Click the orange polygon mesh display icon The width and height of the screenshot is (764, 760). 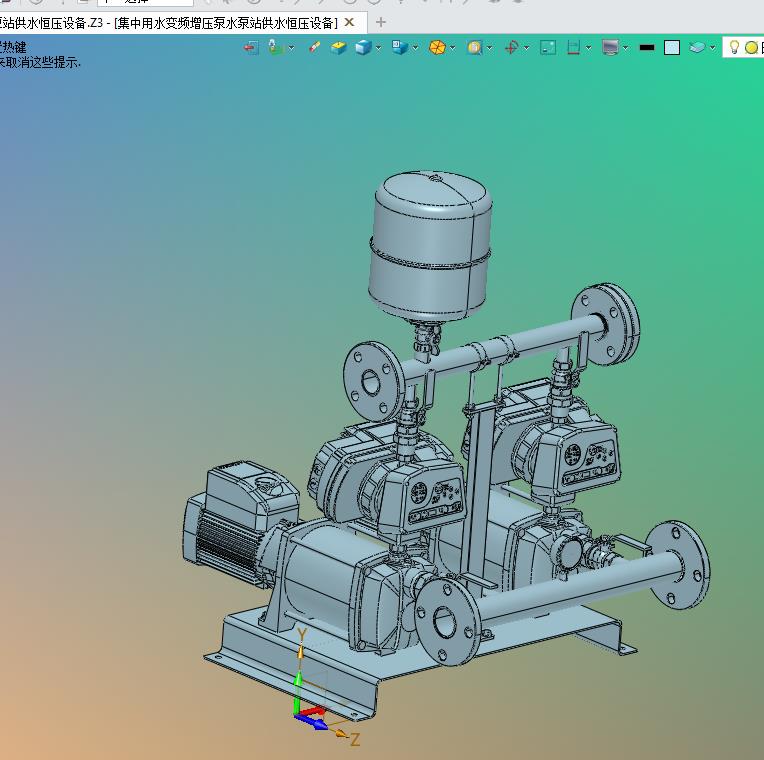(437, 47)
